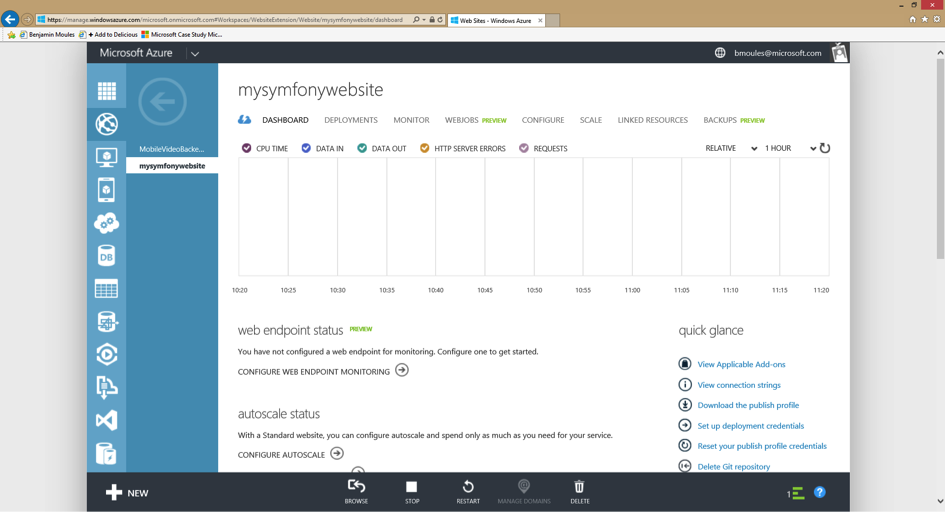Open the RELATIVE dropdown
Screen dimensions: 945x512
(731, 148)
